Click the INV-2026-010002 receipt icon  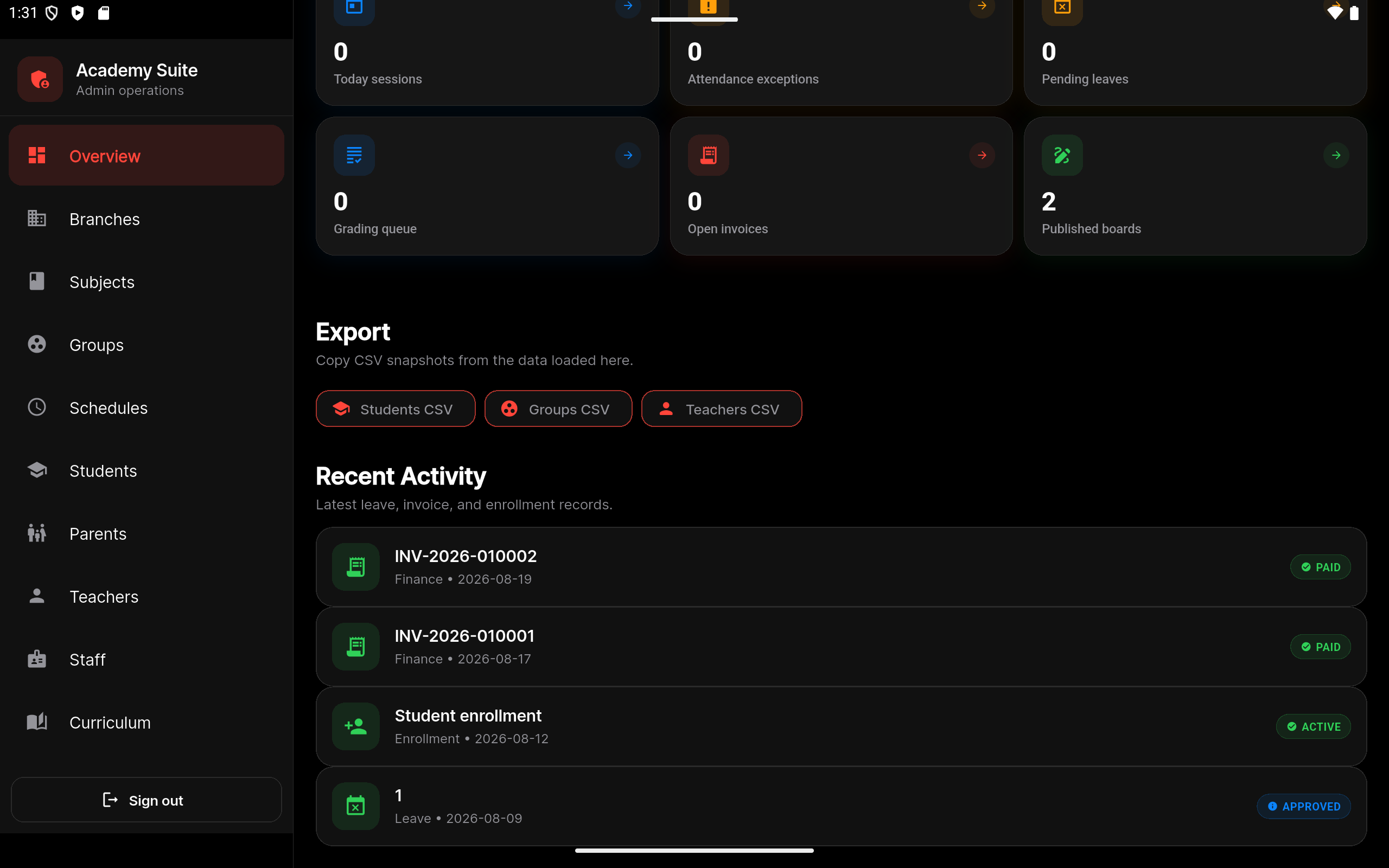point(356,566)
